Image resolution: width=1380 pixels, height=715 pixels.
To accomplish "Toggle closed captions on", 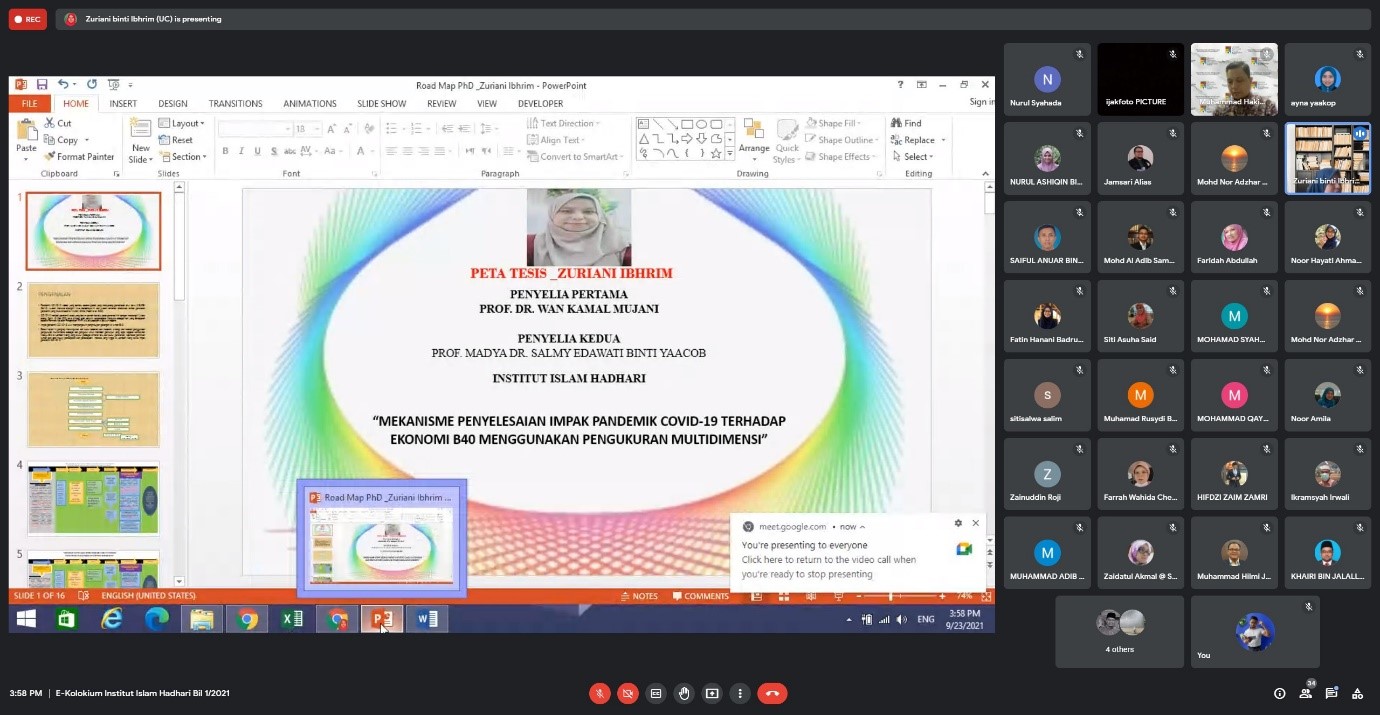I will tap(656, 693).
